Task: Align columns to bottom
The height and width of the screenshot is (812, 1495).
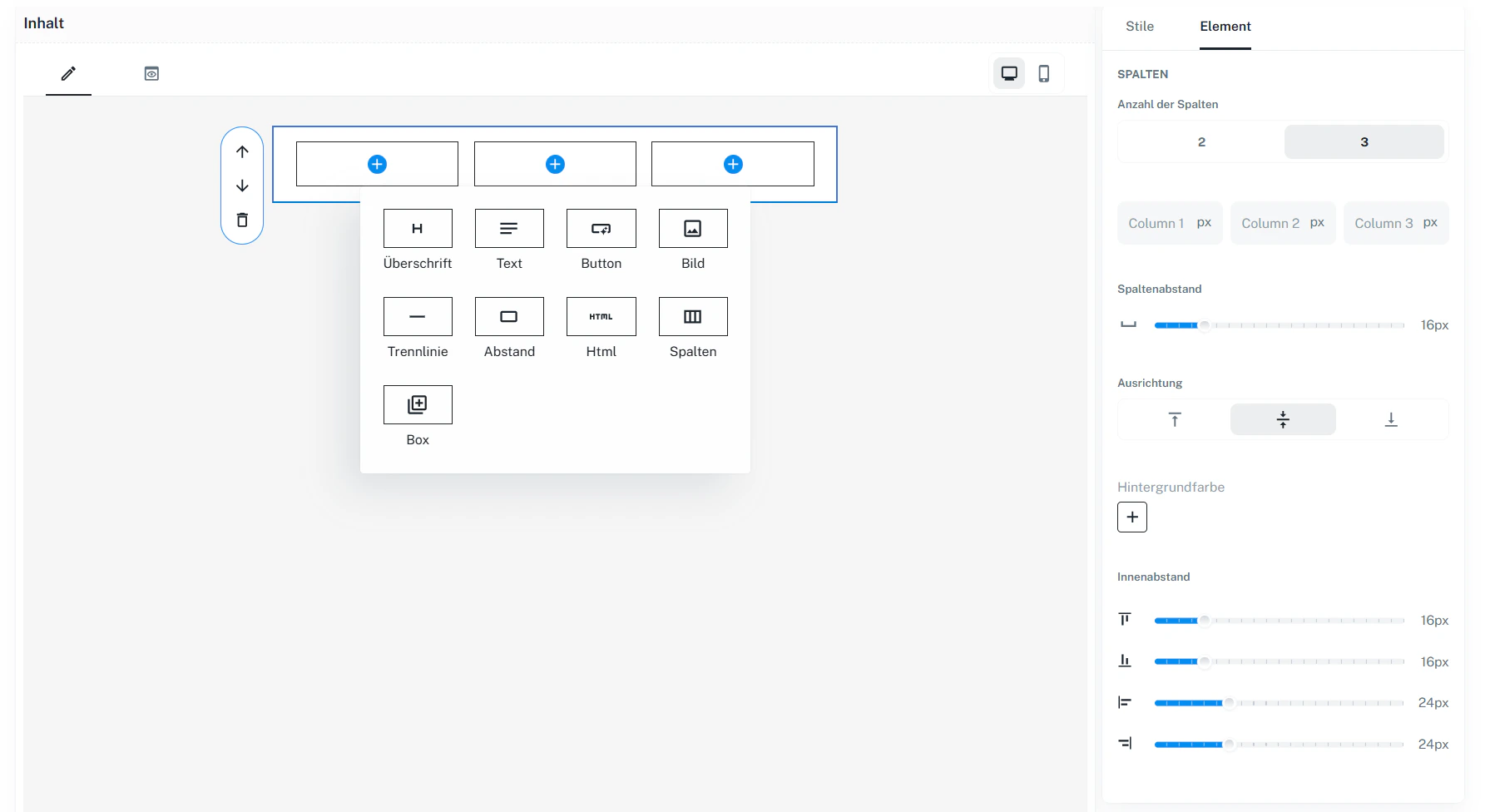Action: click(1391, 419)
